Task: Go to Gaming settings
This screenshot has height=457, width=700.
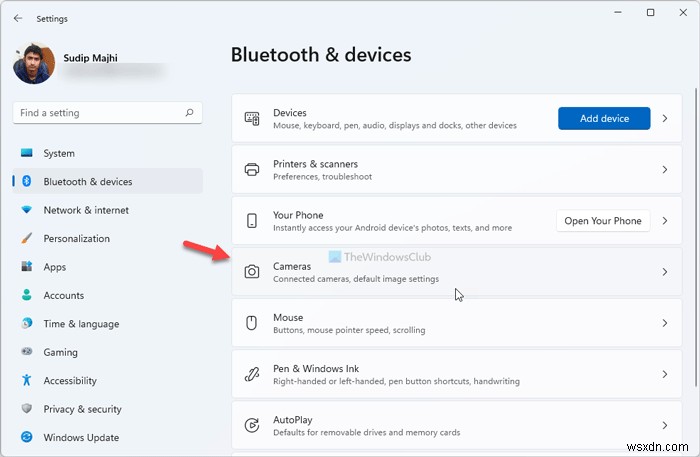Action: (108, 352)
